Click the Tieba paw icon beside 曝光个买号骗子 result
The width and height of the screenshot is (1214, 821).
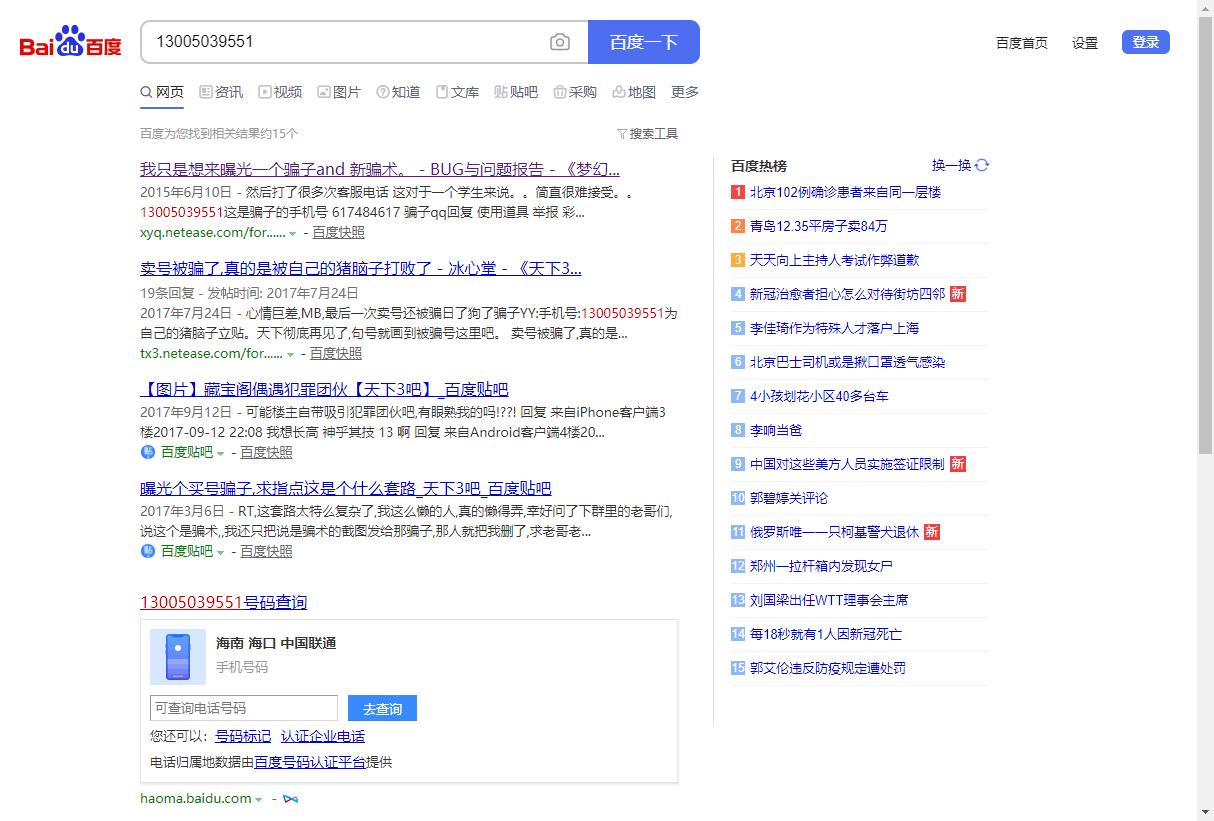(148, 551)
